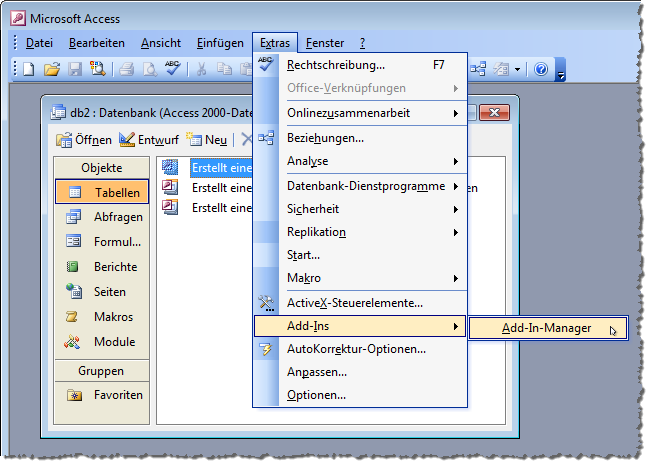This screenshot has width=650, height=466.
Task: Open the ? help menu
Action: click(362, 43)
